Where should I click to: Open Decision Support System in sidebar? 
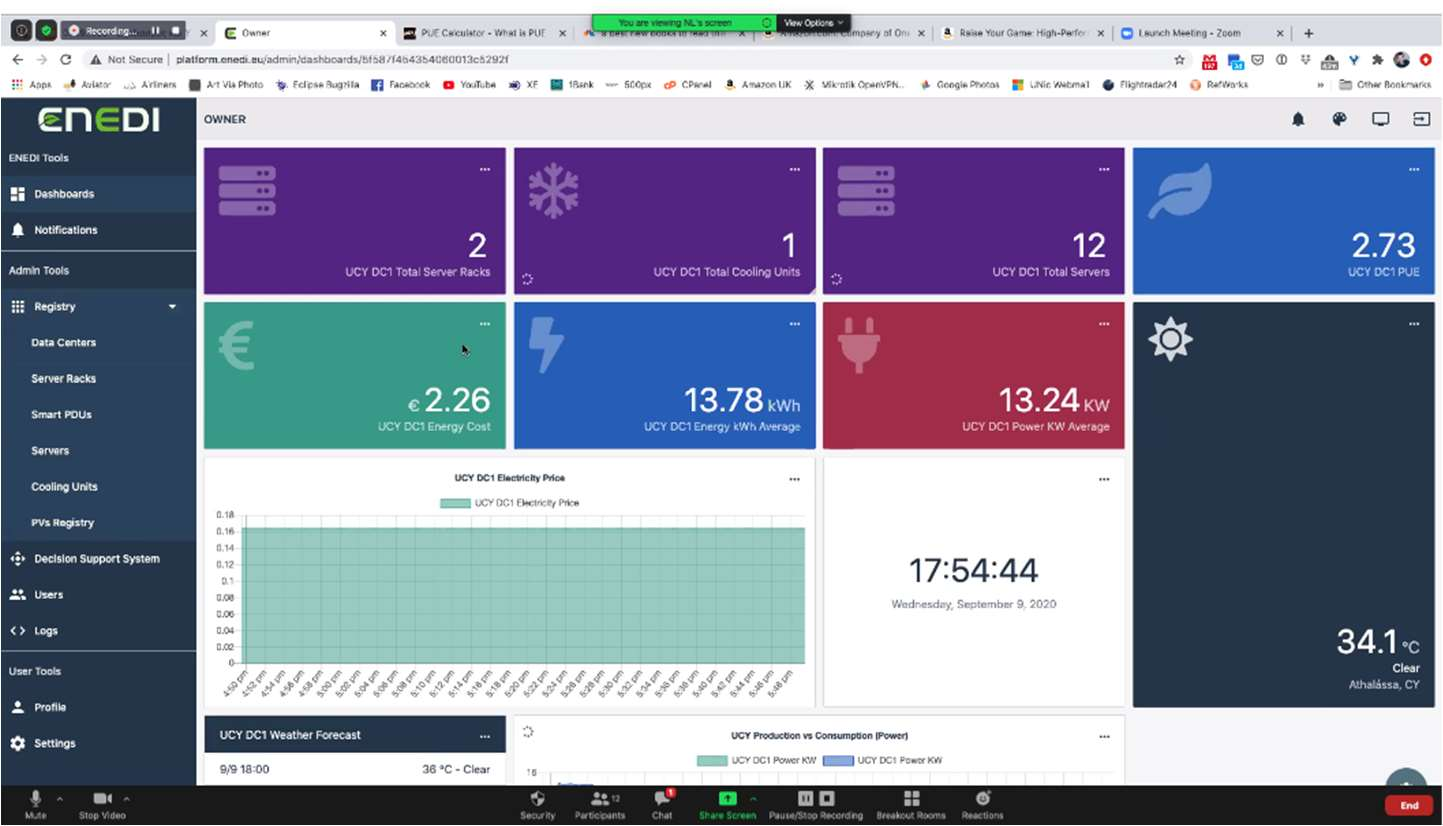coord(96,559)
